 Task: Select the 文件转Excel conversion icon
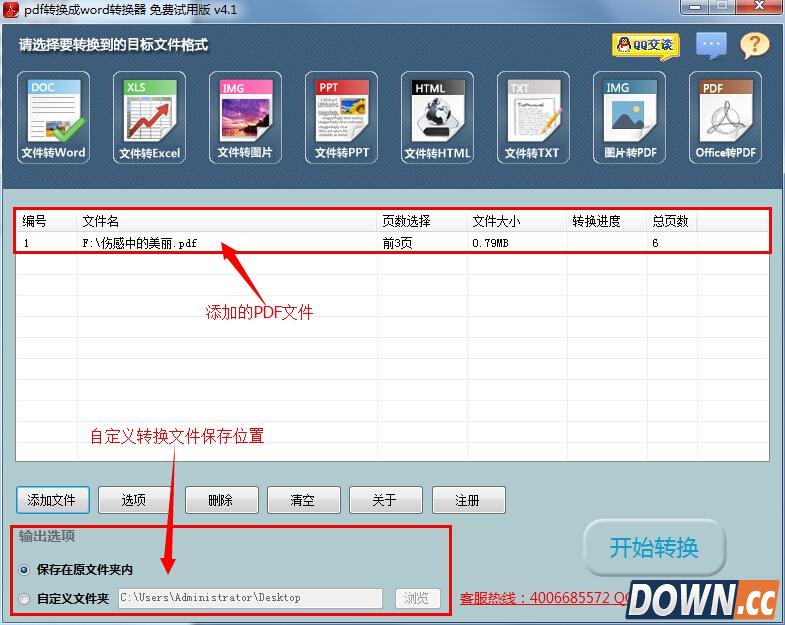tap(149, 118)
